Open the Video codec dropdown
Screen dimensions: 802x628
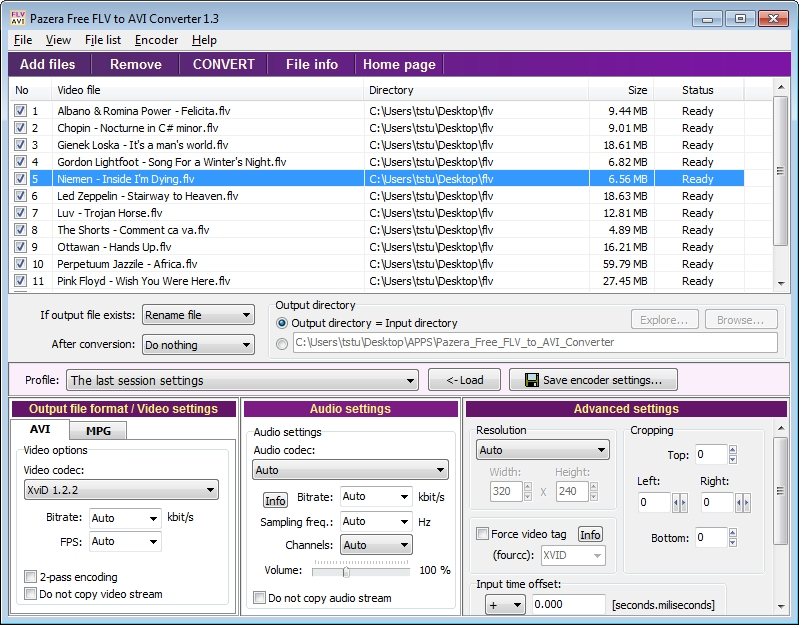[120, 490]
